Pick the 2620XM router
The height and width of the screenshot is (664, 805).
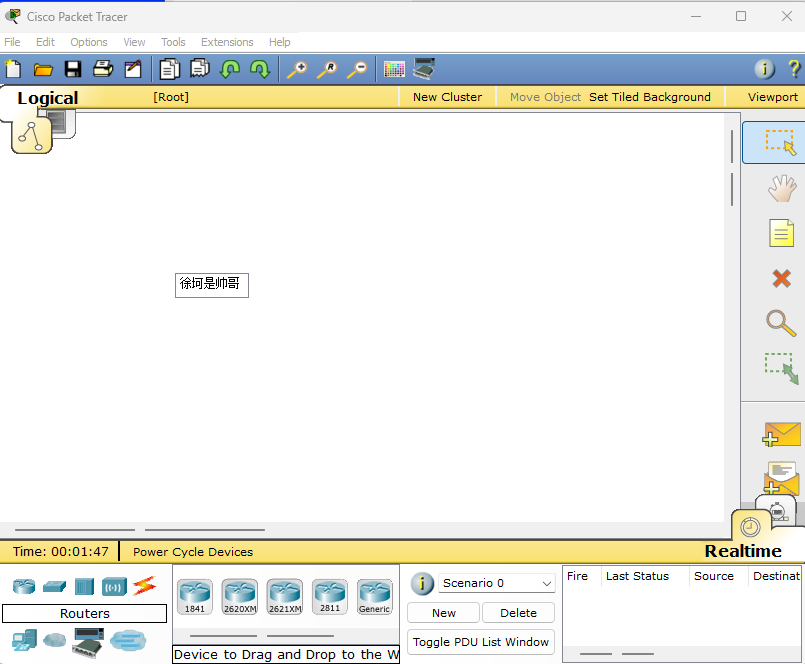(x=240, y=597)
